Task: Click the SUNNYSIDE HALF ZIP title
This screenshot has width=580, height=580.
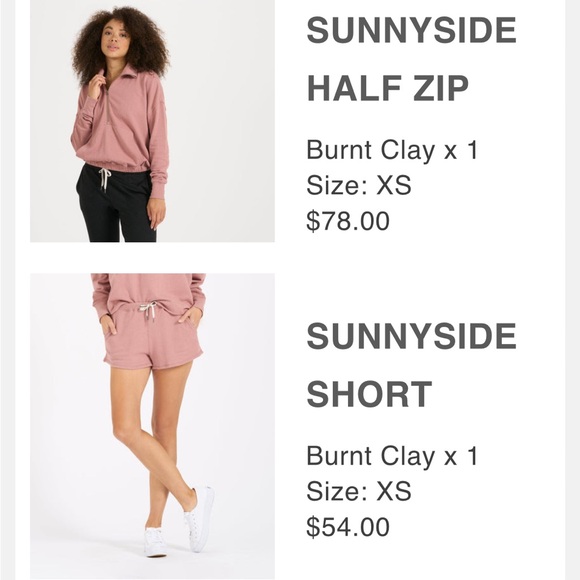Action: coord(411,58)
